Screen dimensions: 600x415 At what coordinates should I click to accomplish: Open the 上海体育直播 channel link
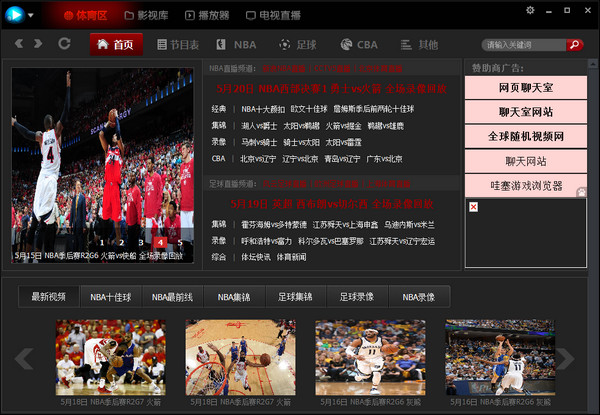click(x=388, y=184)
